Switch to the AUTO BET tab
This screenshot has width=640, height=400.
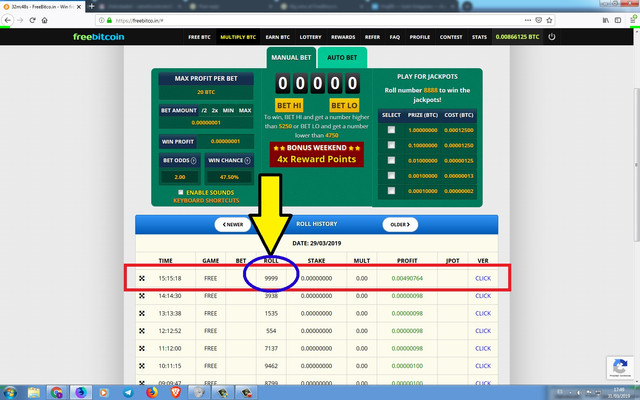342,58
